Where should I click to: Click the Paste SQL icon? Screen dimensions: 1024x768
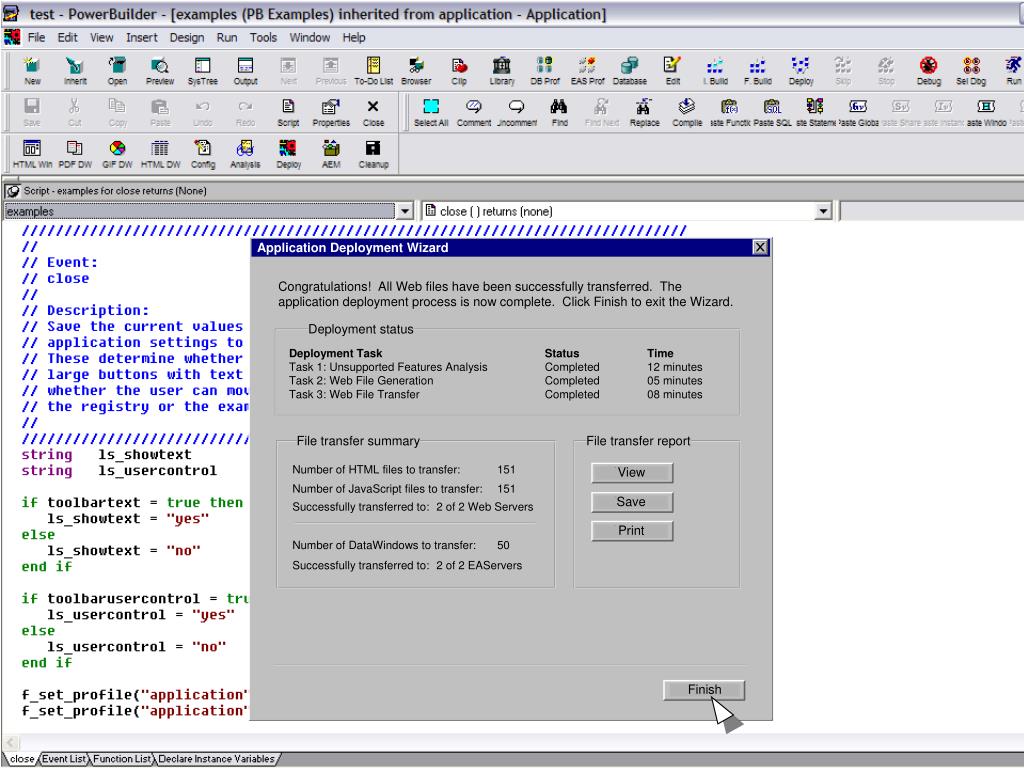point(773,112)
